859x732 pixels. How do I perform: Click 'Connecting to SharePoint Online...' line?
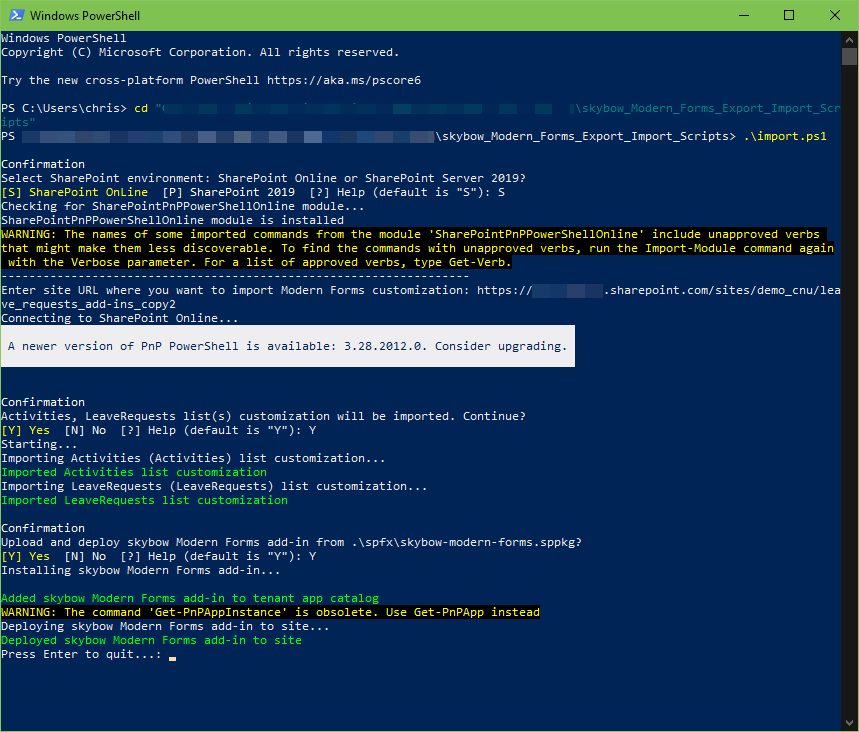click(119, 318)
